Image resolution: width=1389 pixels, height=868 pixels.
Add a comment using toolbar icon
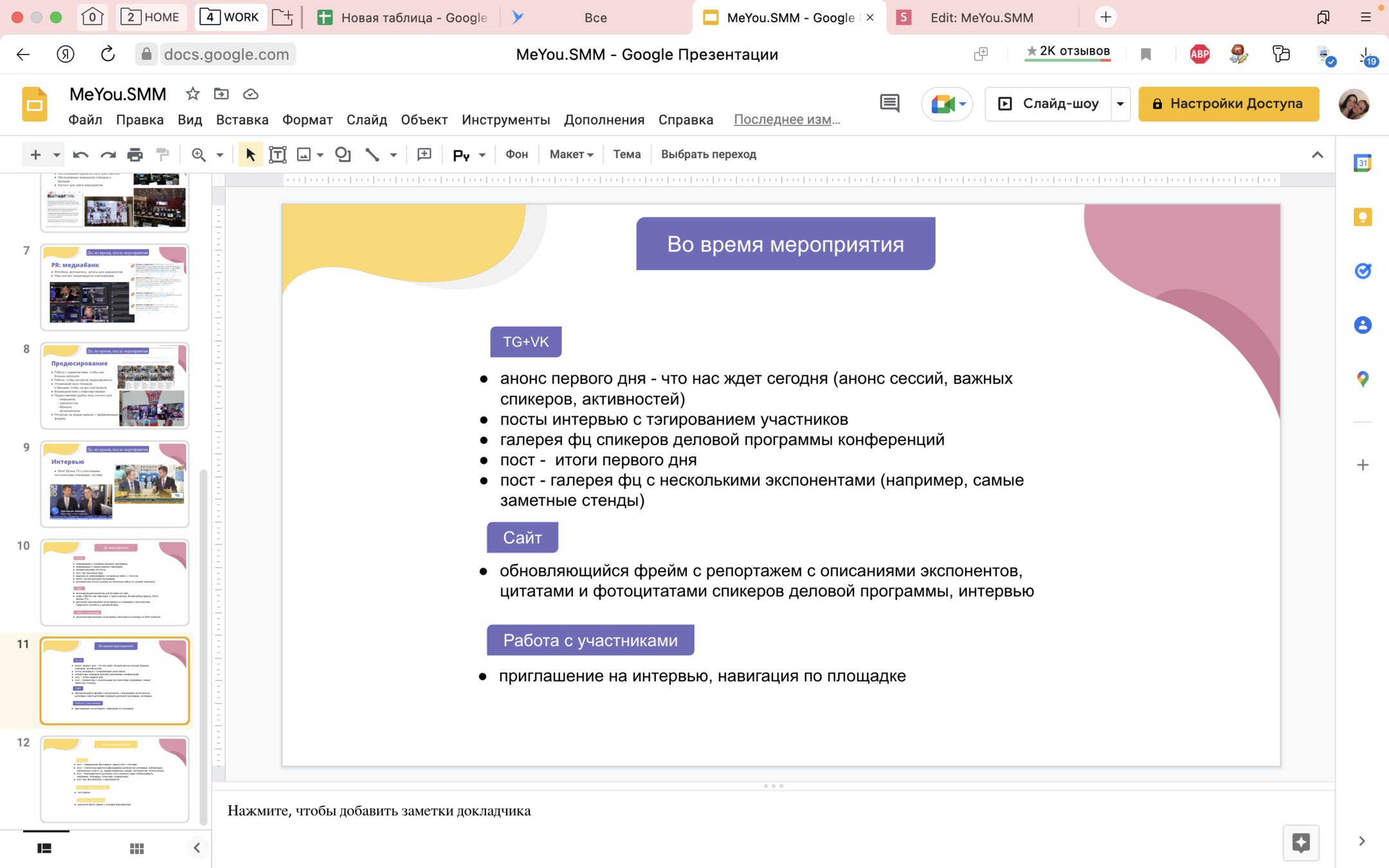click(x=424, y=155)
